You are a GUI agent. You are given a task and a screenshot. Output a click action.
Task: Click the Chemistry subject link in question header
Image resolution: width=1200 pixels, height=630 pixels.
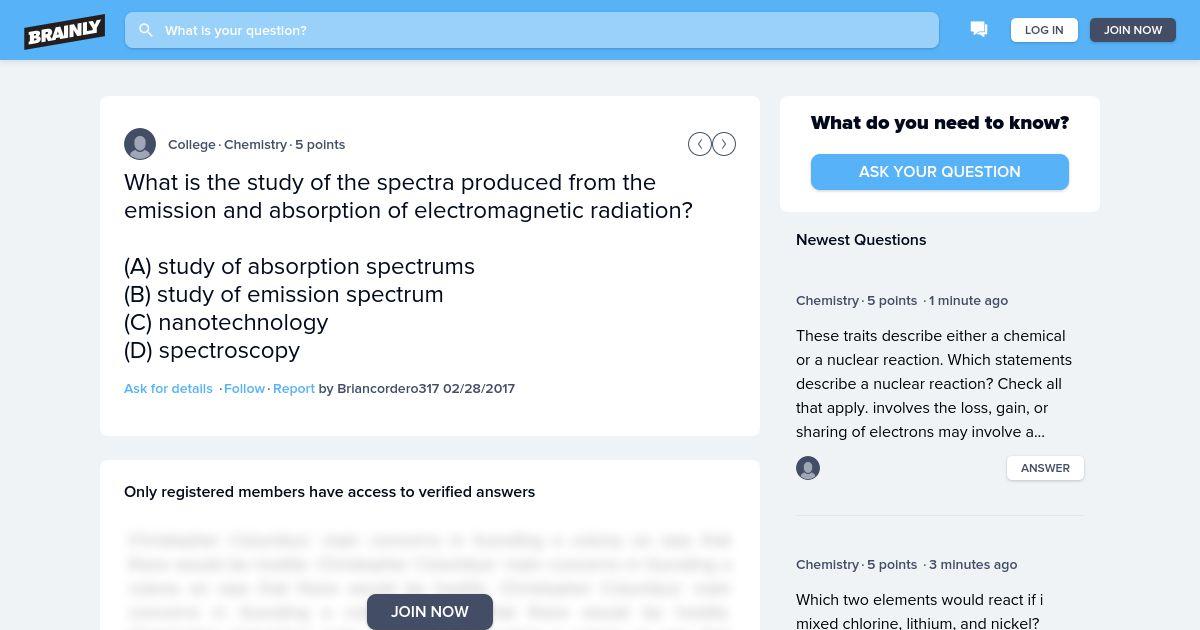click(x=256, y=144)
